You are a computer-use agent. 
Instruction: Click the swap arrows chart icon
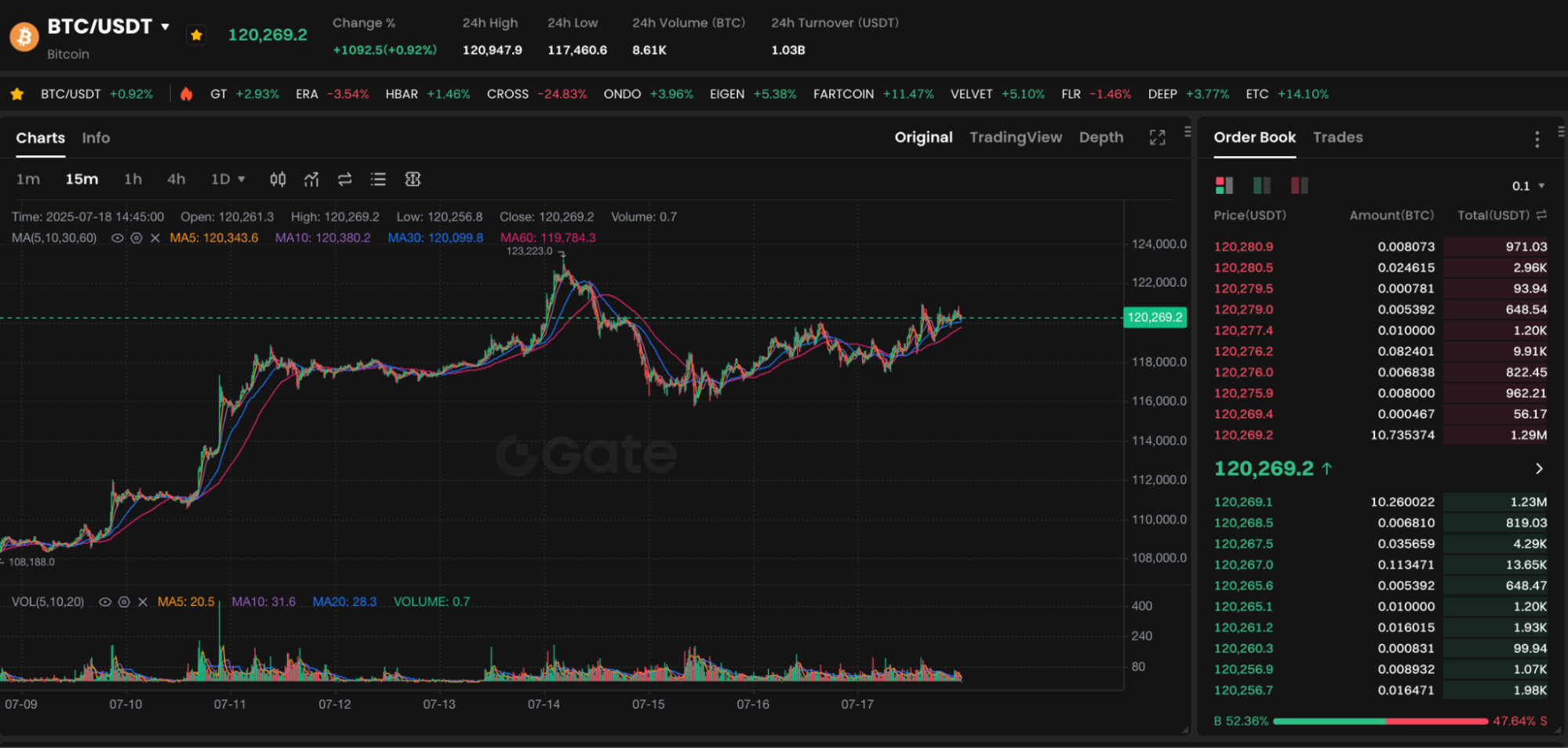pos(345,179)
